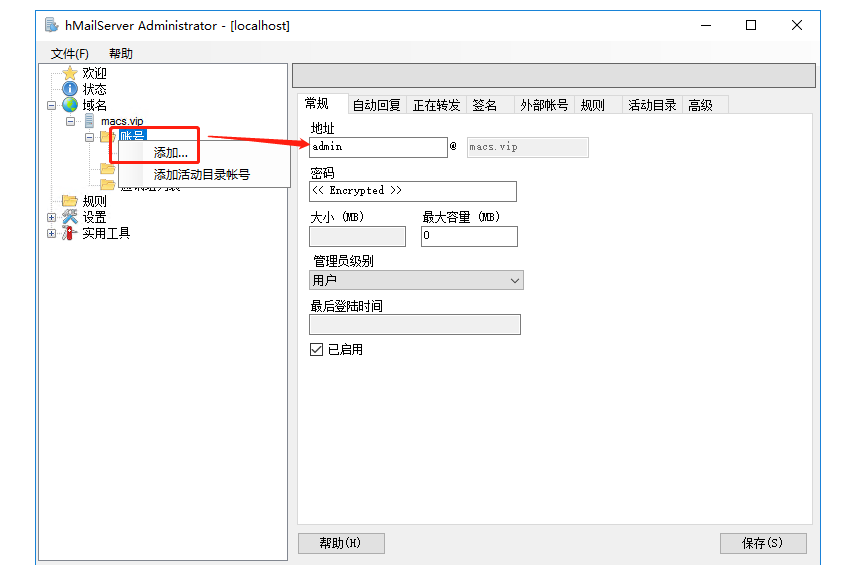
Task: Click the tools icon next to 设置
Action: pos(69,217)
